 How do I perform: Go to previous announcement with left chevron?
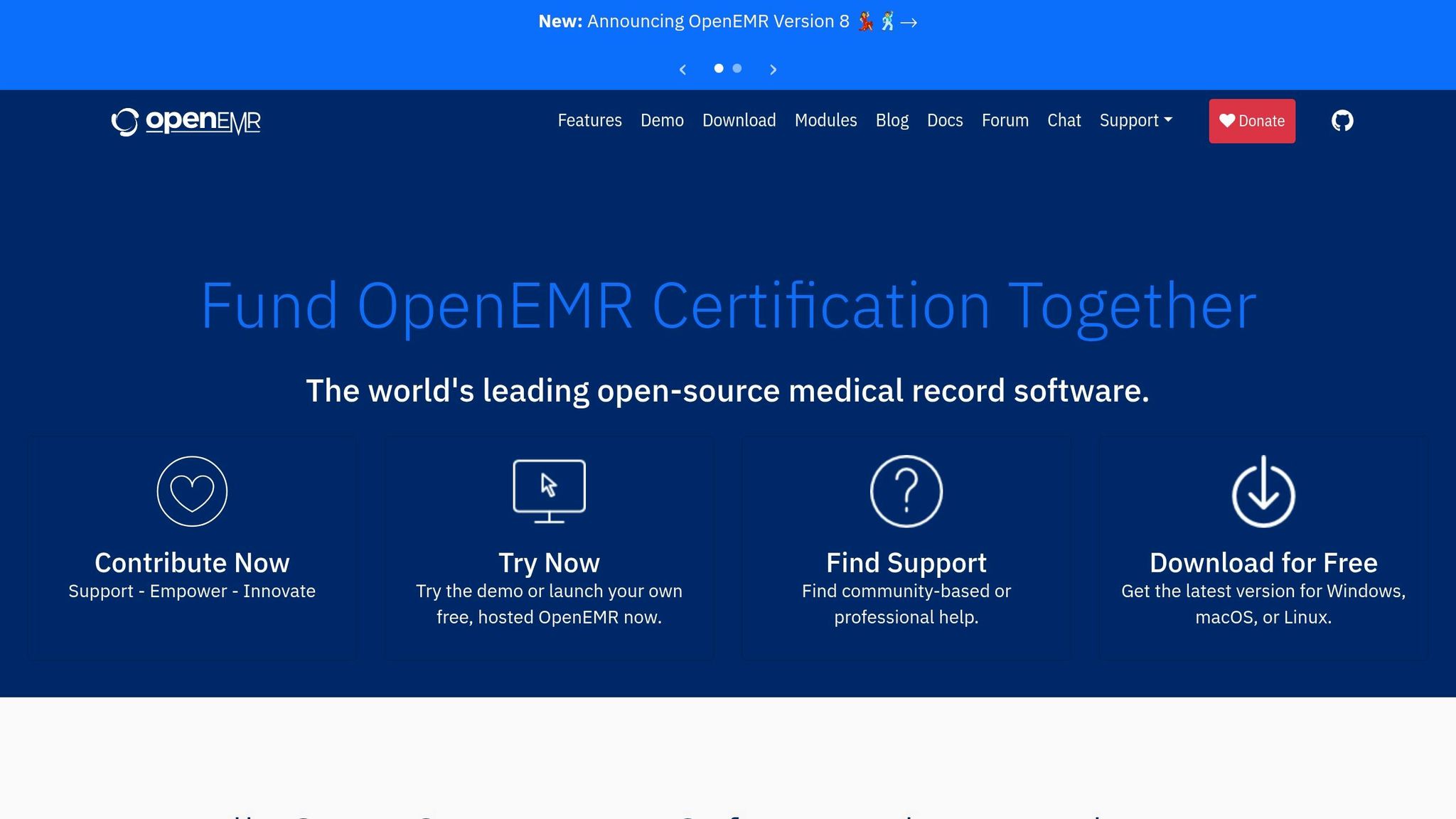682,70
